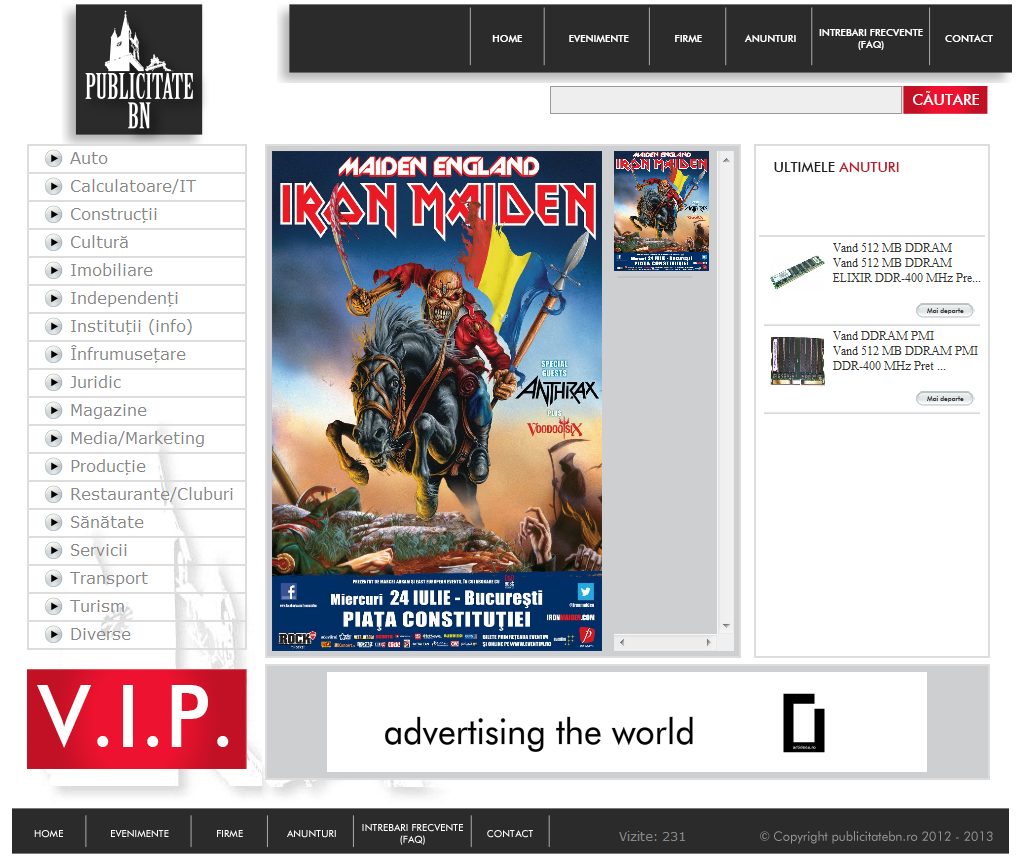Click FAQ in the footer menu
The height and width of the screenshot is (861, 1020).
point(412,833)
